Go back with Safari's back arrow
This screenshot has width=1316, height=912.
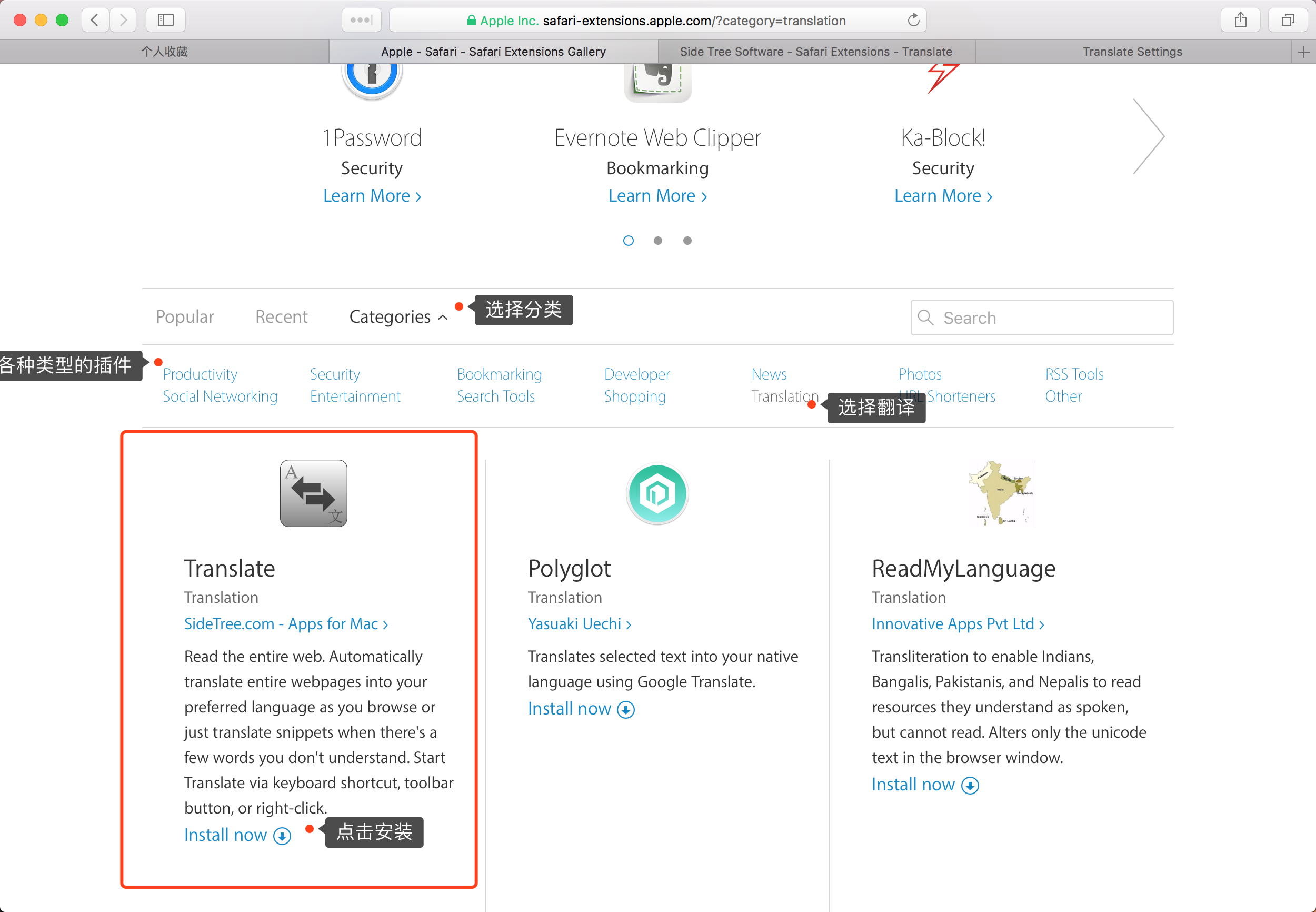95,20
